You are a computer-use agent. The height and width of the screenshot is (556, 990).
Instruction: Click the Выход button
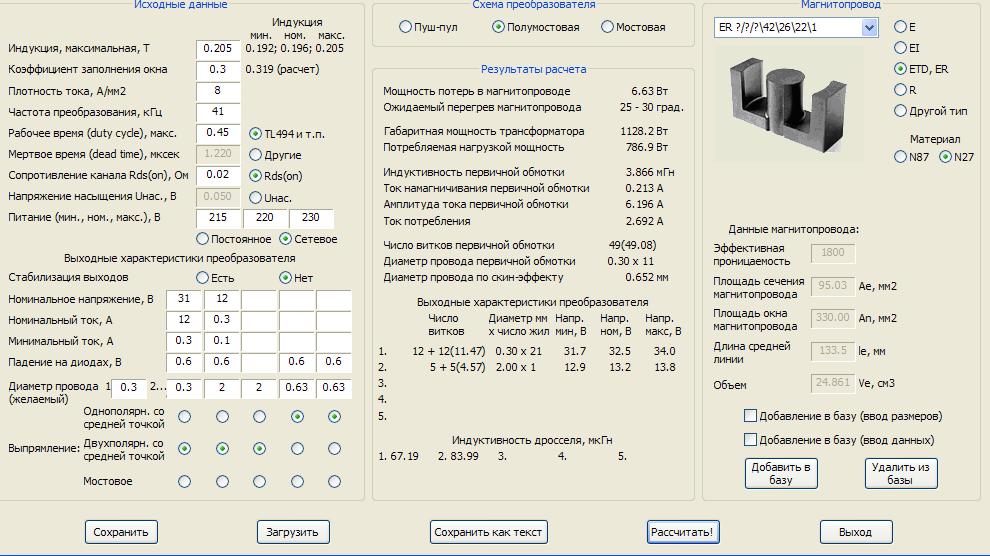point(856,532)
